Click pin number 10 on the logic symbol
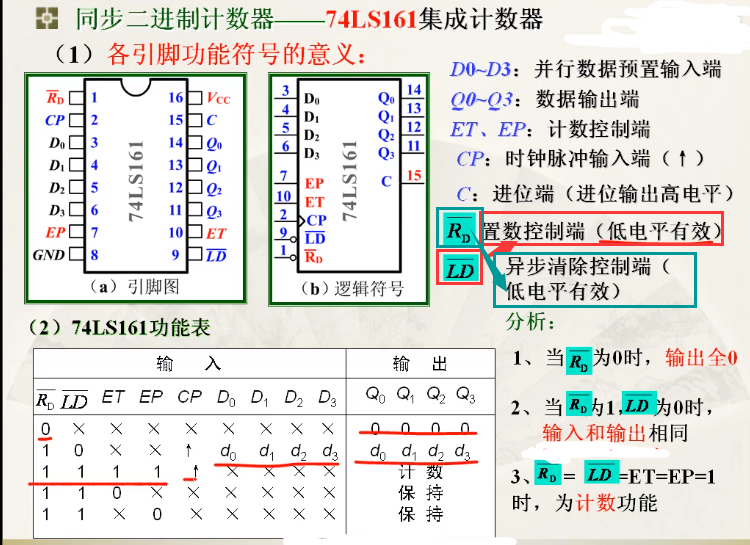The width and height of the screenshot is (750, 545). [x=284, y=196]
